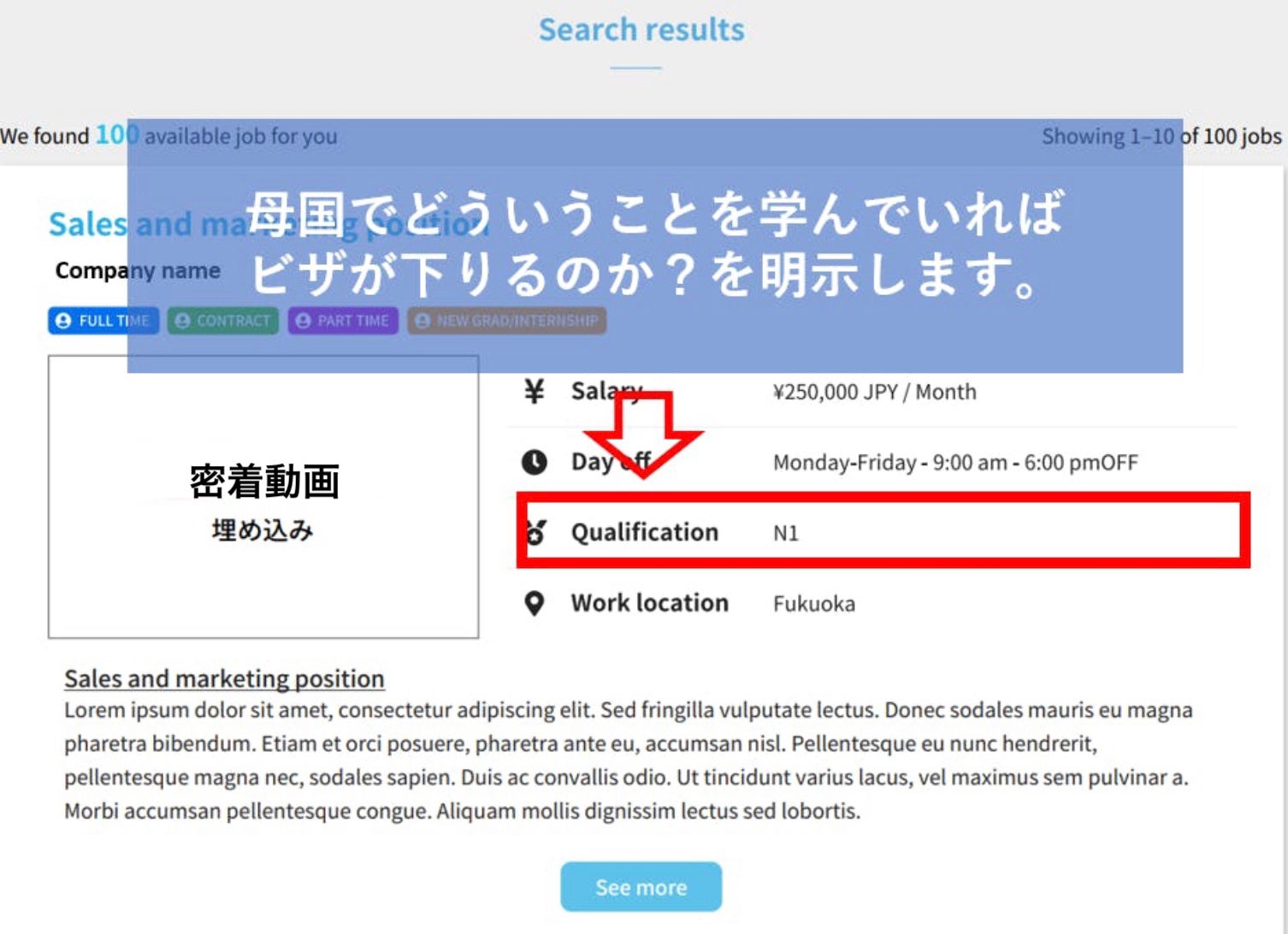Click the Search results heading
This screenshot has height=934, width=1288.
coord(641,30)
